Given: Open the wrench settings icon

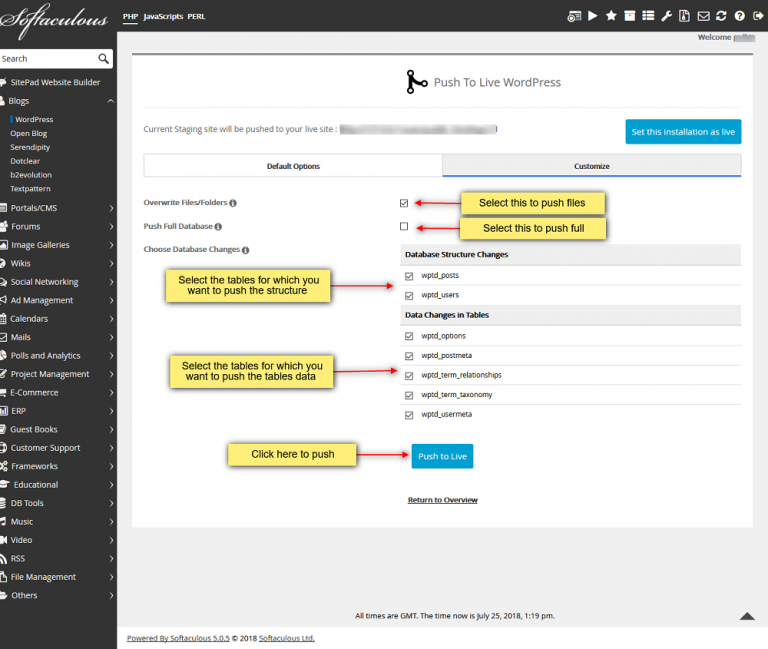Looking at the screenshot, I should pyautogui.click(x=666, y=16).
